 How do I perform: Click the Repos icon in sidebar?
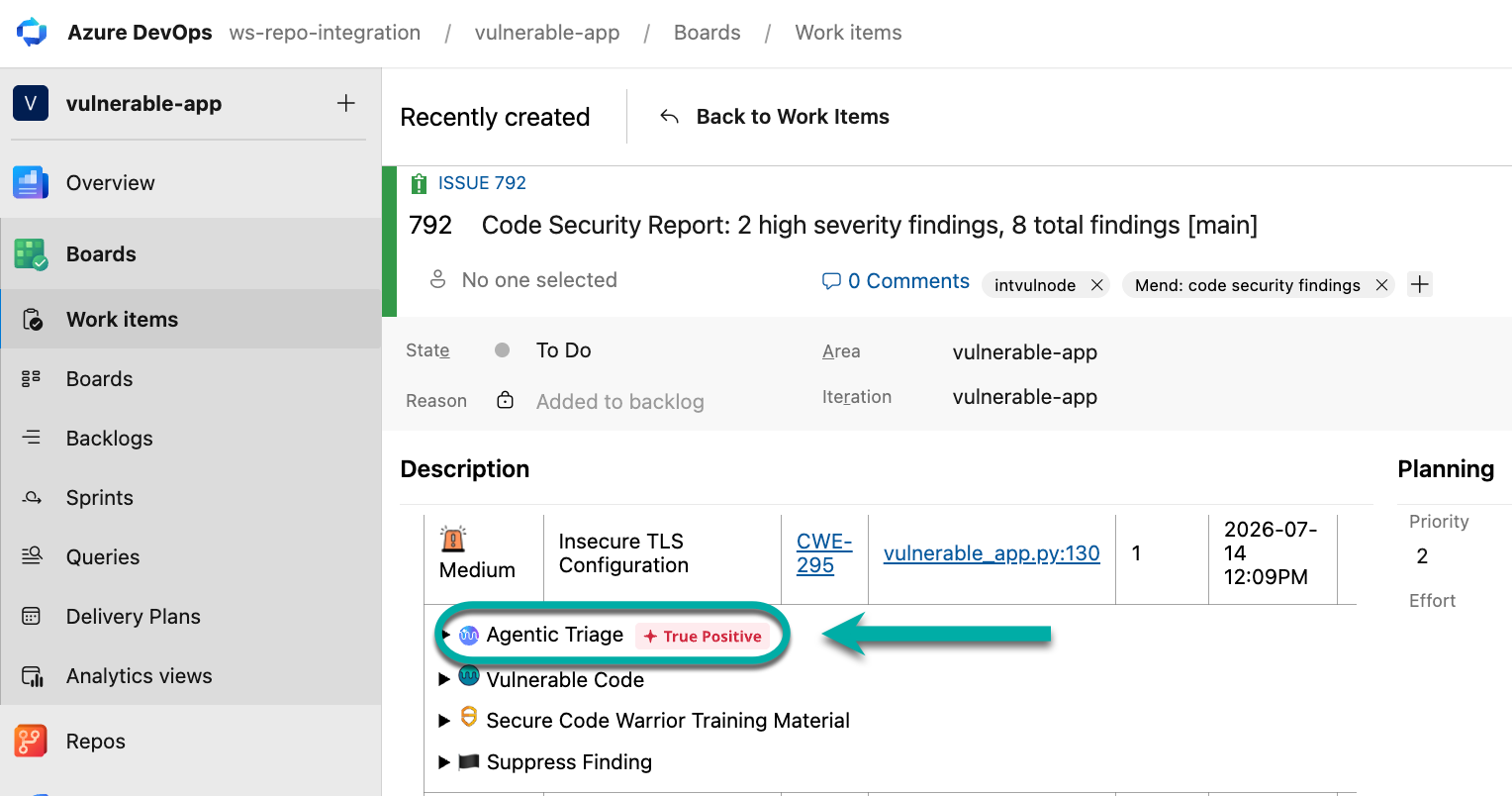tap(31, 741)
